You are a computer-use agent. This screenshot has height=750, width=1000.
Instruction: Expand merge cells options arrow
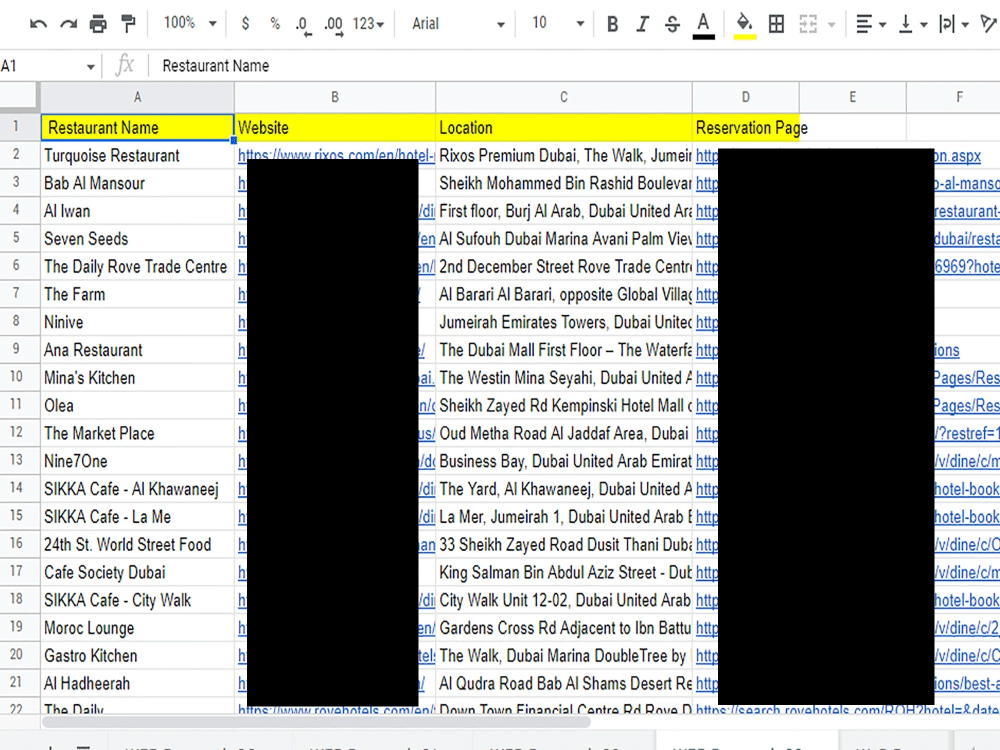[x=832, y=25]
